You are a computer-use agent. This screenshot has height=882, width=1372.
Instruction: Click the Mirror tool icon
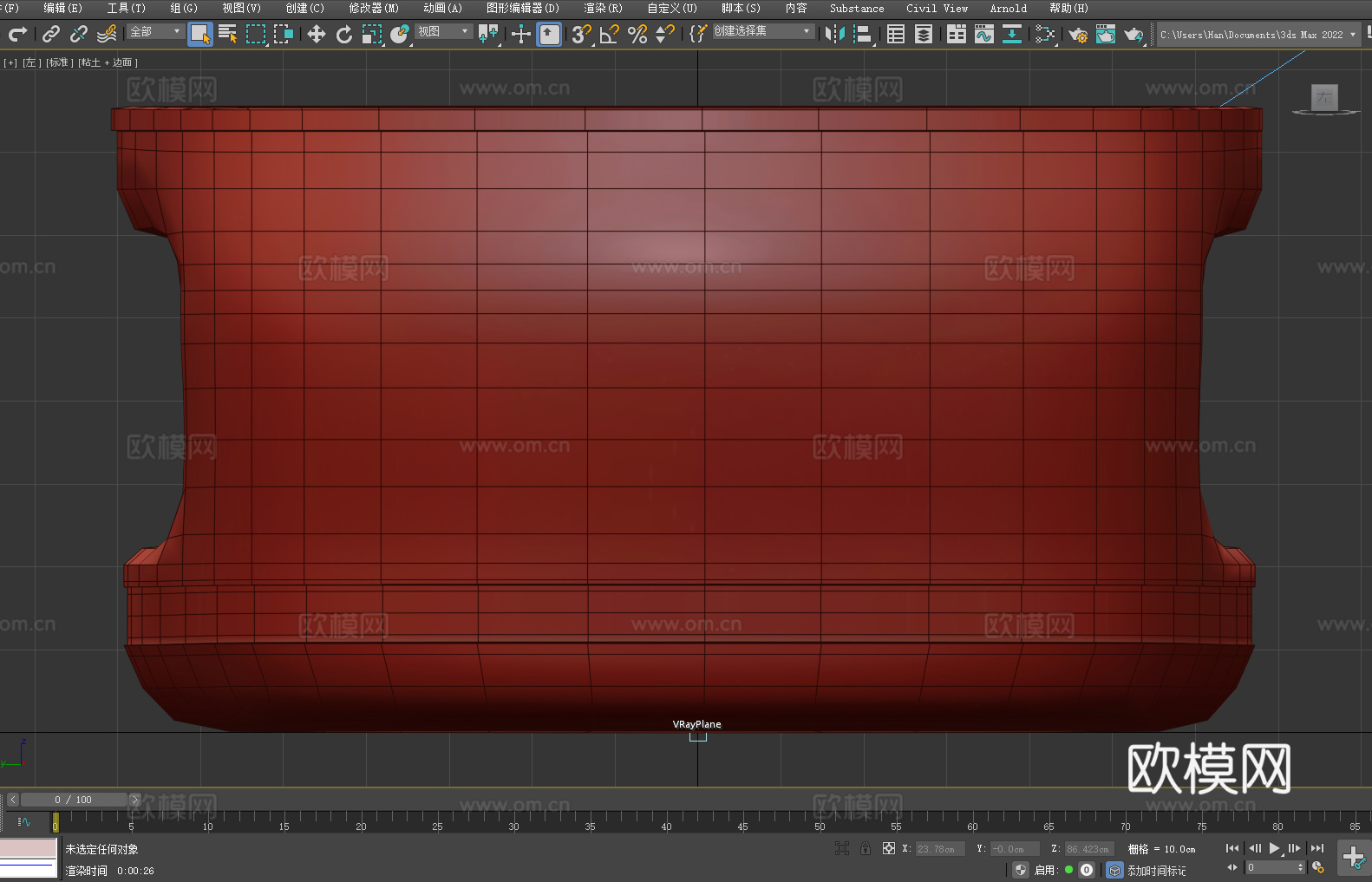pos(835,34)
